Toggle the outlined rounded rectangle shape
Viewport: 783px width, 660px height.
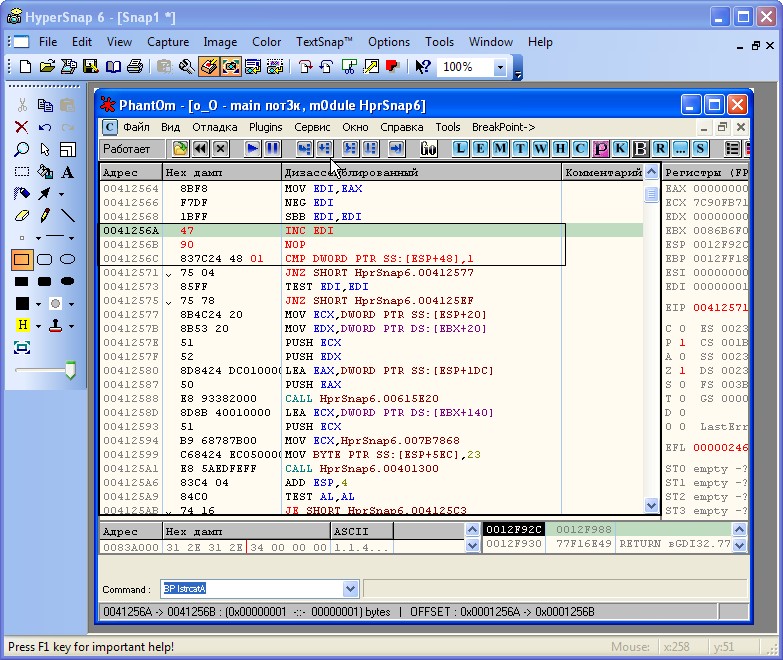coord(45,259)
